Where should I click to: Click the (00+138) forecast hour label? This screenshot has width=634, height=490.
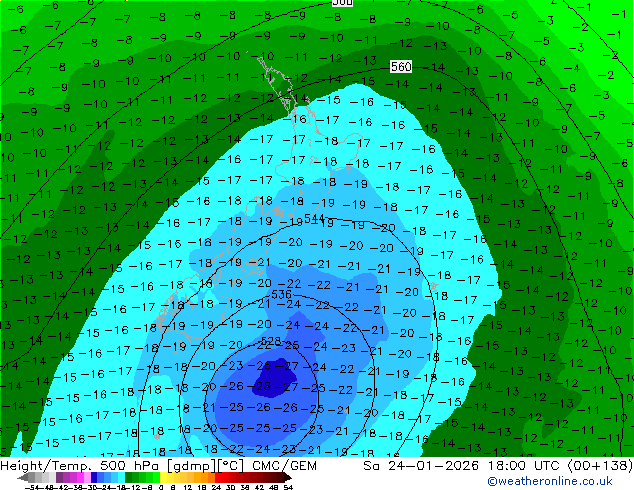click(600, 466)
